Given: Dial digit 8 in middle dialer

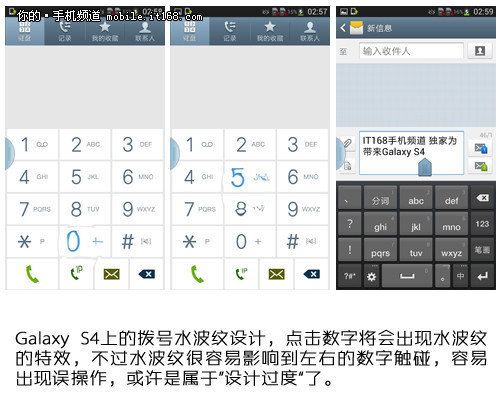Looking at the screenshot, I should coord(250,209).
